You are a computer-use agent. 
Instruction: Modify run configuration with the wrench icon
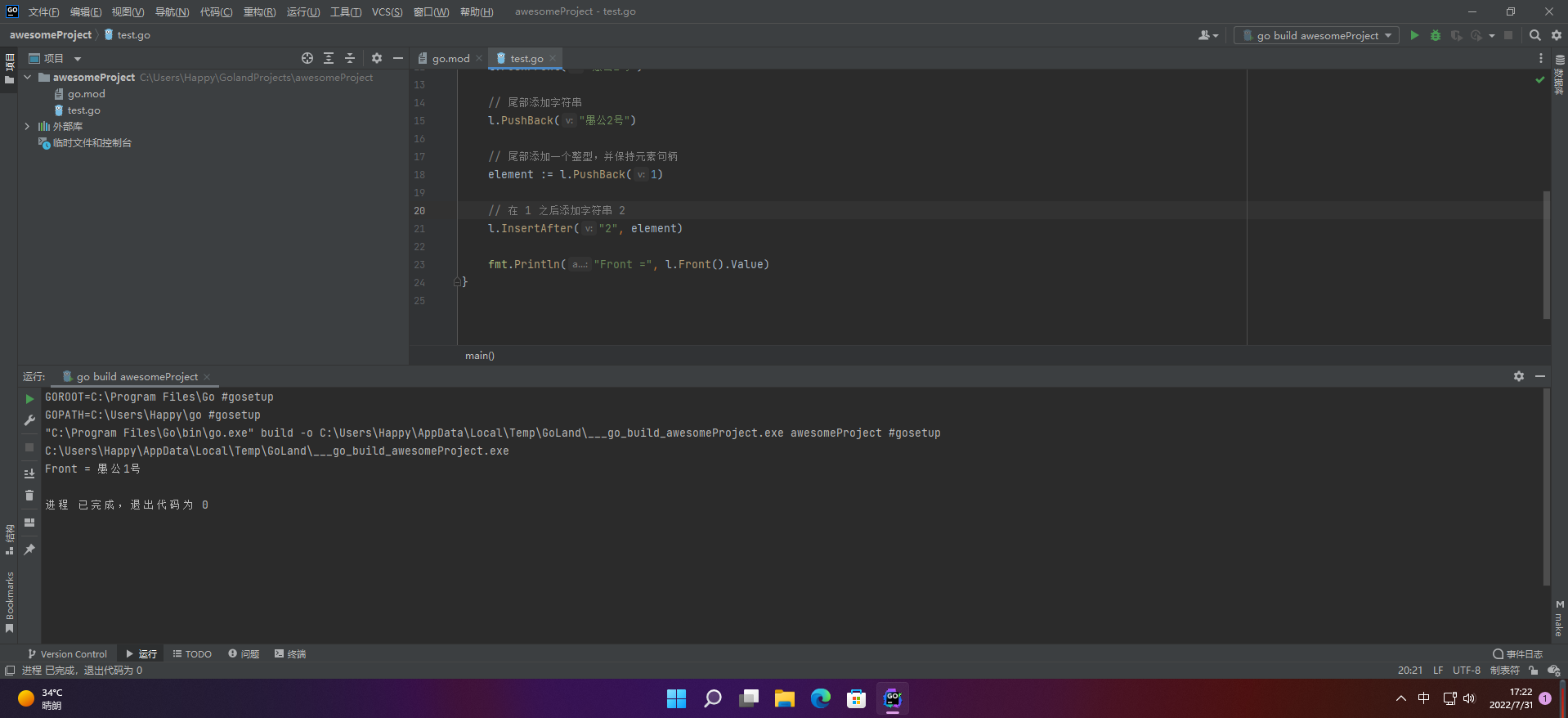tap(29, 420)
